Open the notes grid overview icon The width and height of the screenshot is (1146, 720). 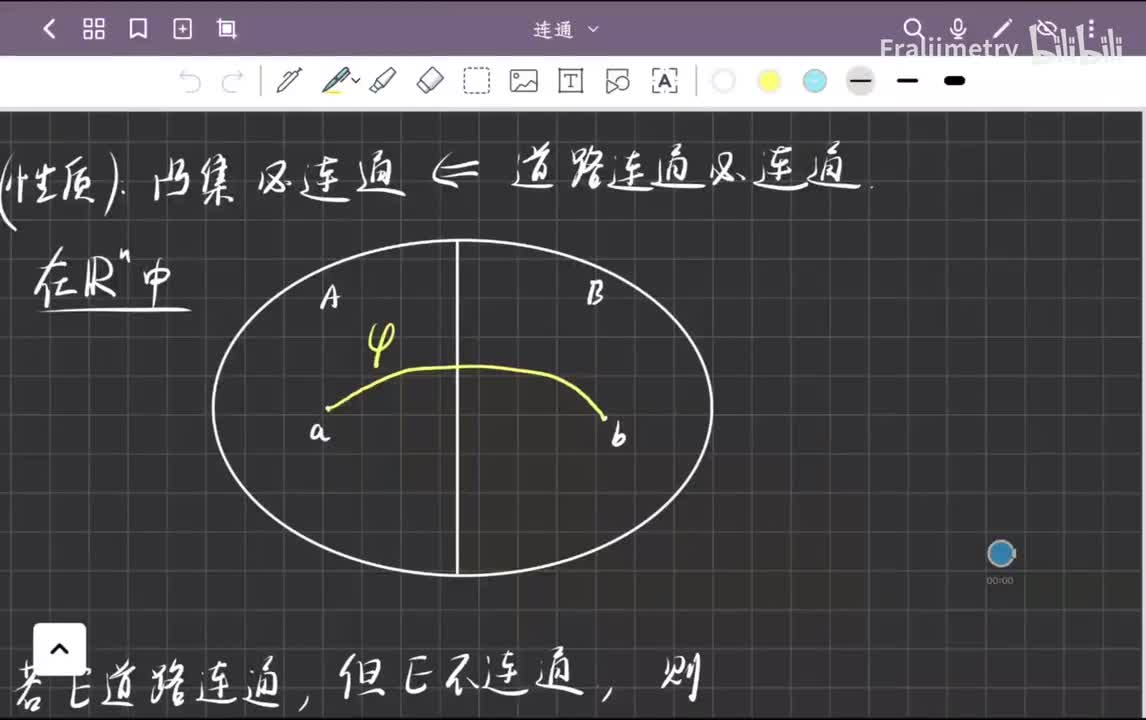[94, 29]
